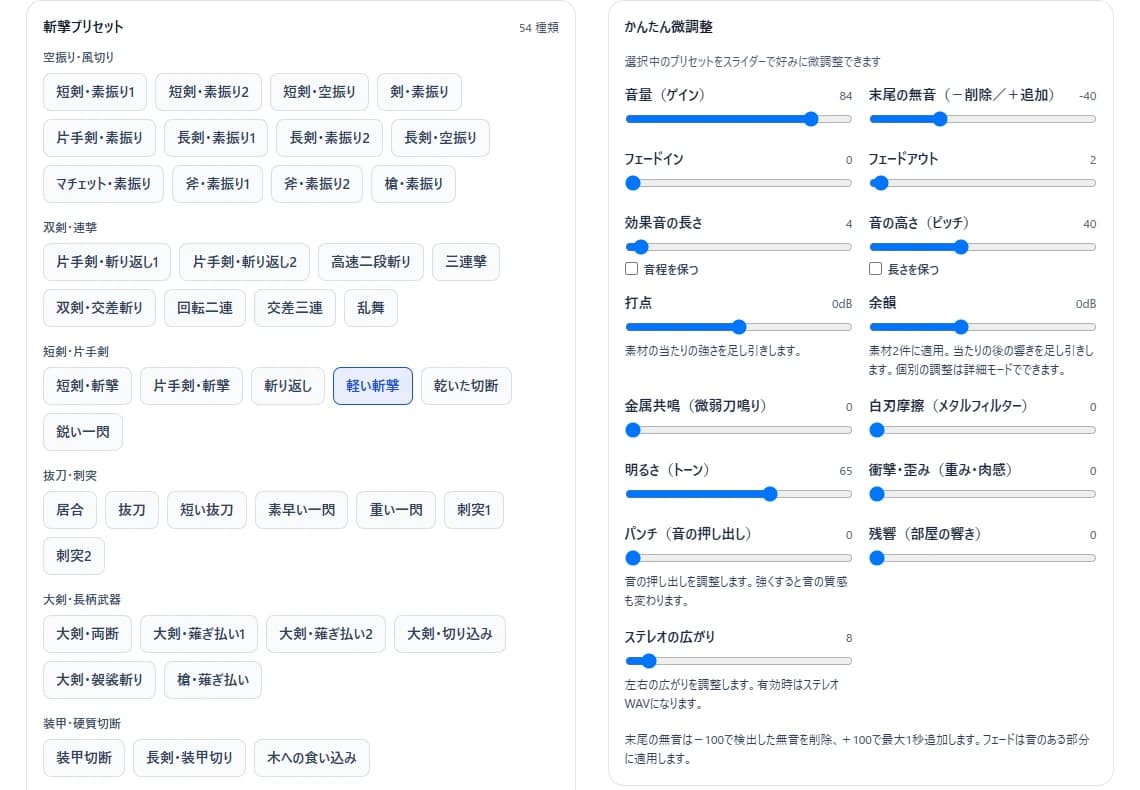The height and width of the screenshot is (790, 1140).
Task: Select the 片手剣・素振り preset
Action: [x=99, y=137]
